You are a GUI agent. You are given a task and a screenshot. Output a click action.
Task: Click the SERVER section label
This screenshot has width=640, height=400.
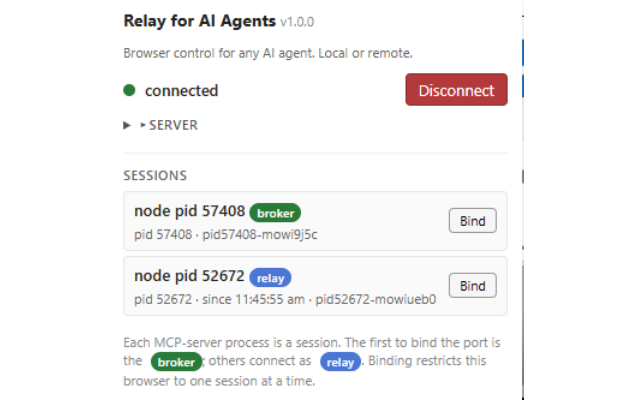(173, 125)
